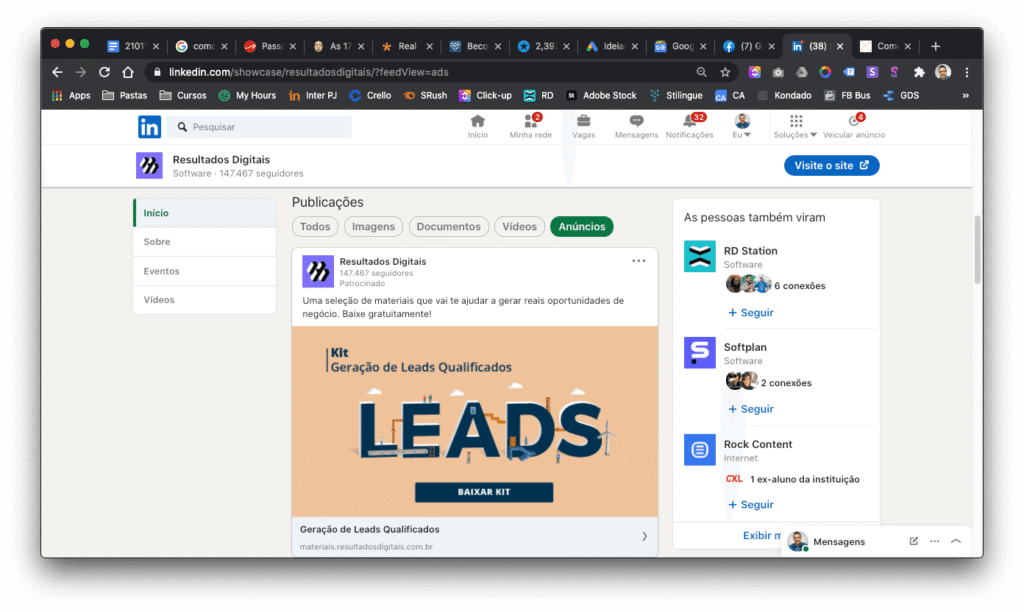
Task: Select Eventos in left sidebar
Action: (204, 271)
